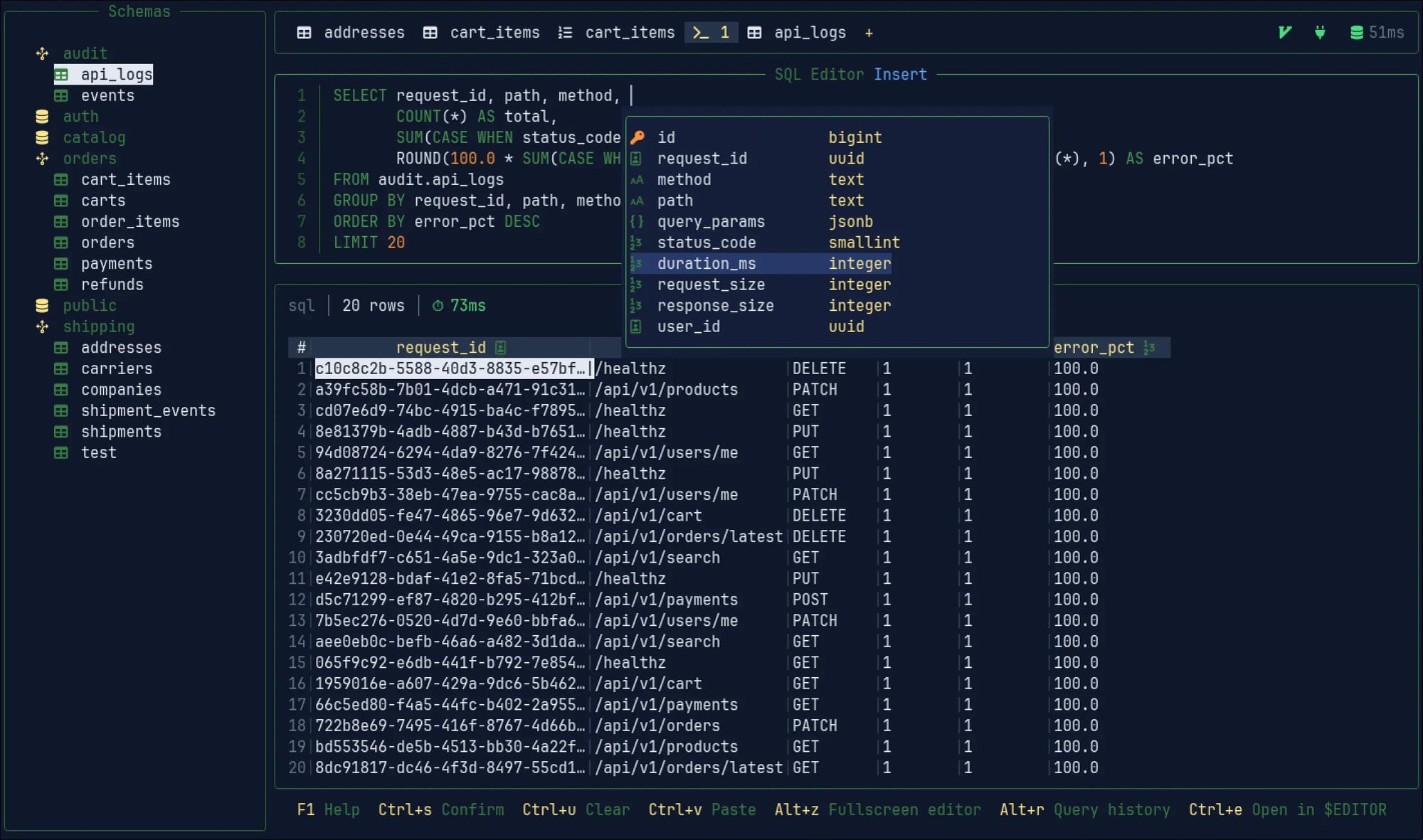
Task: Select /api/v1/products path in row 2
Action: pyautogui.click(x=667, y=389)
